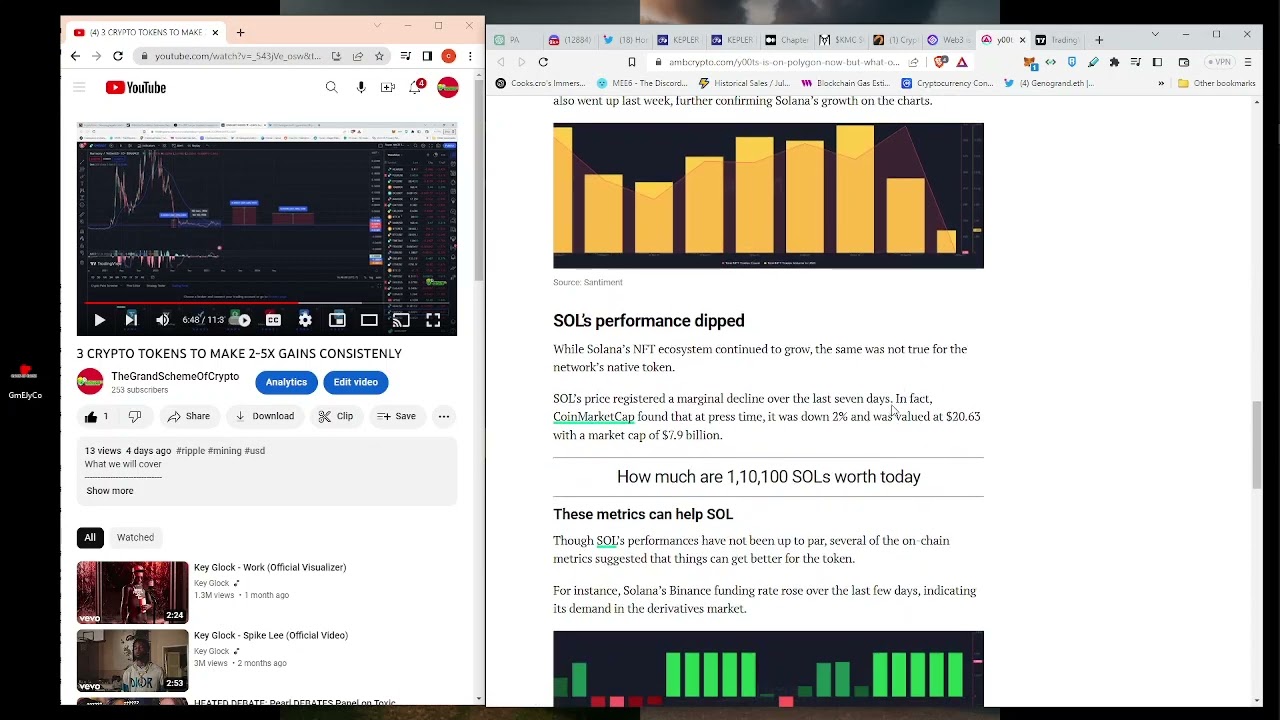Open Chrome side panel icon
1280x720 pixels.
click(427, 56)
